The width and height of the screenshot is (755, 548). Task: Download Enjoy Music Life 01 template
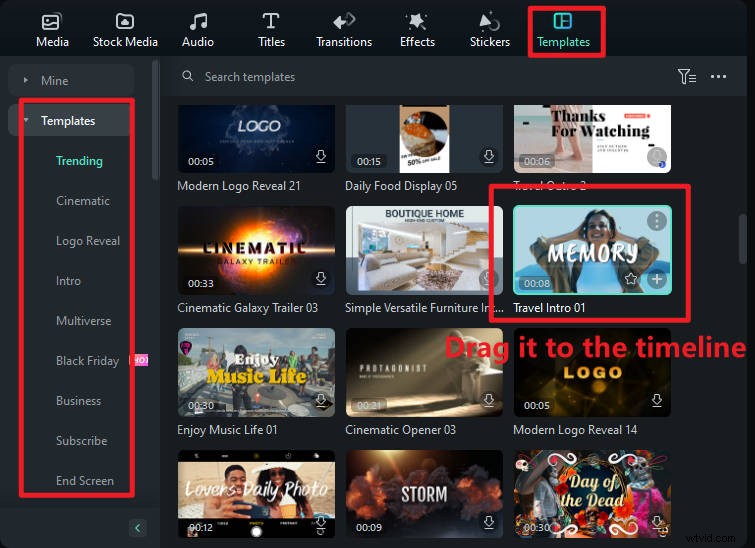(x=321, y=400)
